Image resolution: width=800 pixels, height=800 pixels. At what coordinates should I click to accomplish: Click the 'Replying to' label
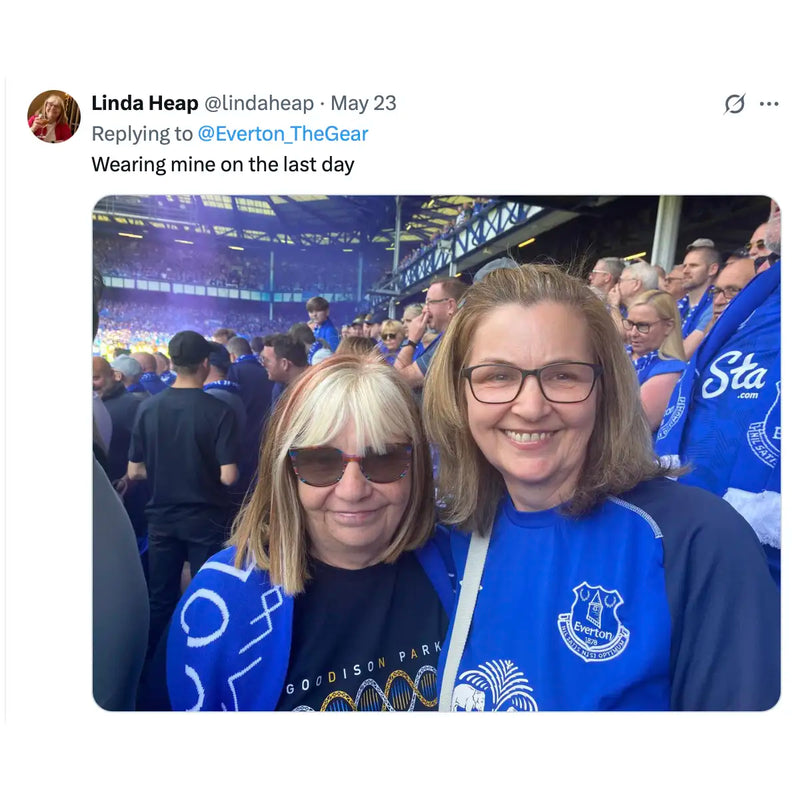pyautogui.click(x=142, y=134)
